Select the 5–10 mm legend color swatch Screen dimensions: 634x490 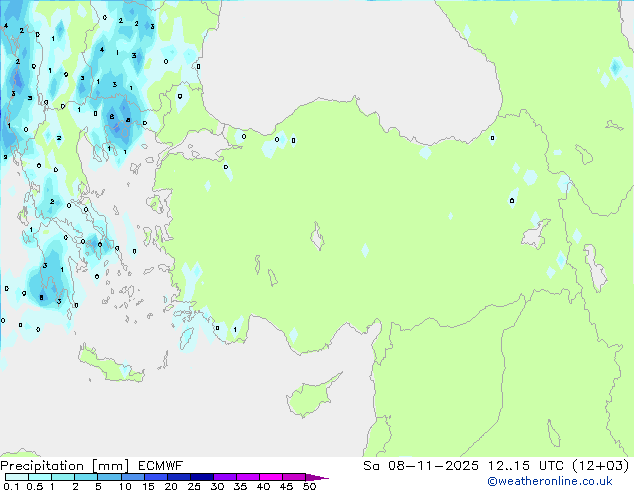tap(109, 477)
